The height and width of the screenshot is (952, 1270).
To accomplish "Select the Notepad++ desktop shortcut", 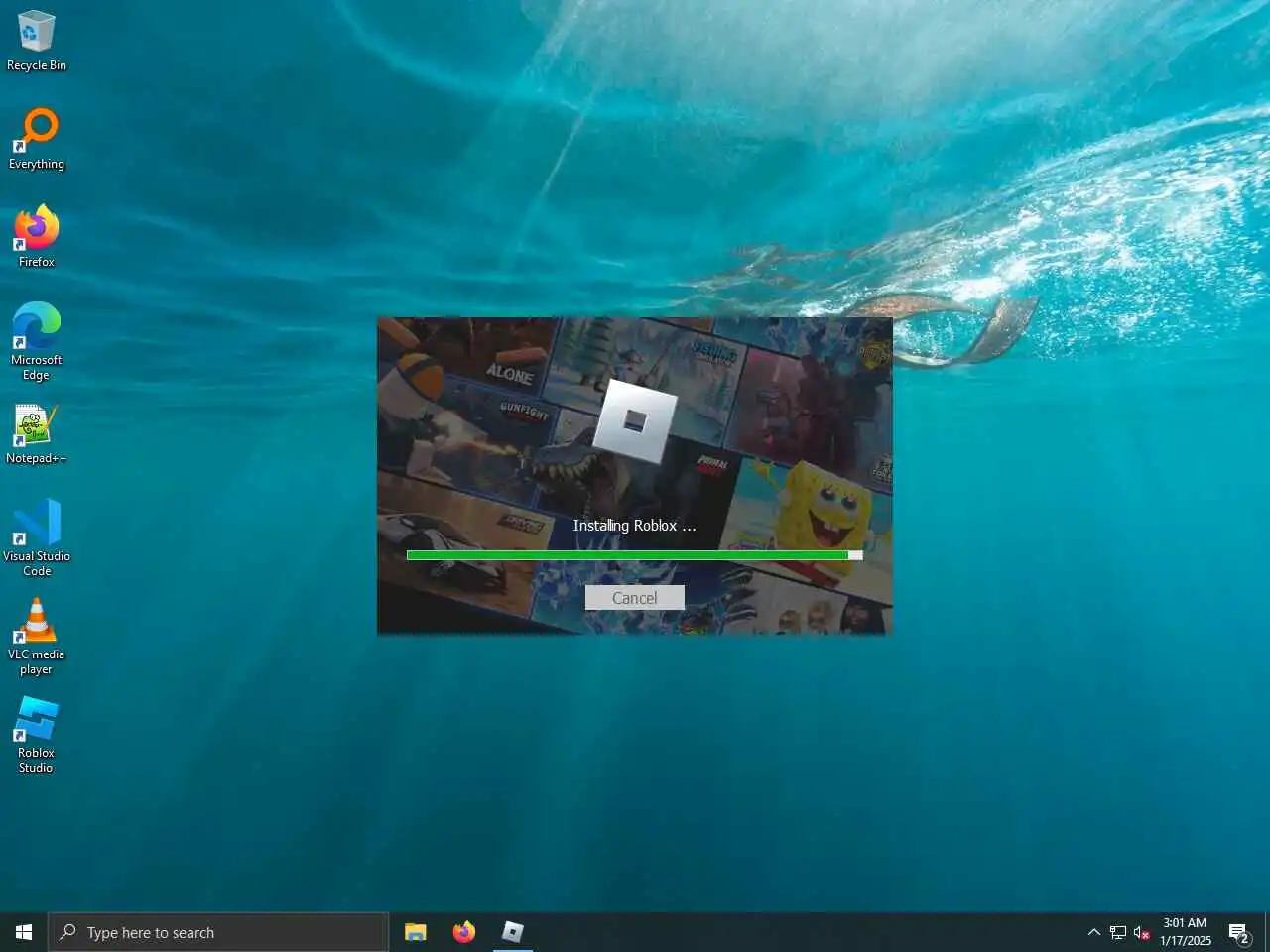I will click(x=36, y=434).
